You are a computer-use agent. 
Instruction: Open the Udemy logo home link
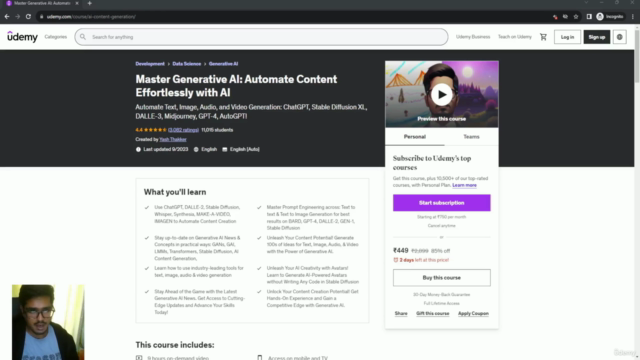(x=22, y=37)
